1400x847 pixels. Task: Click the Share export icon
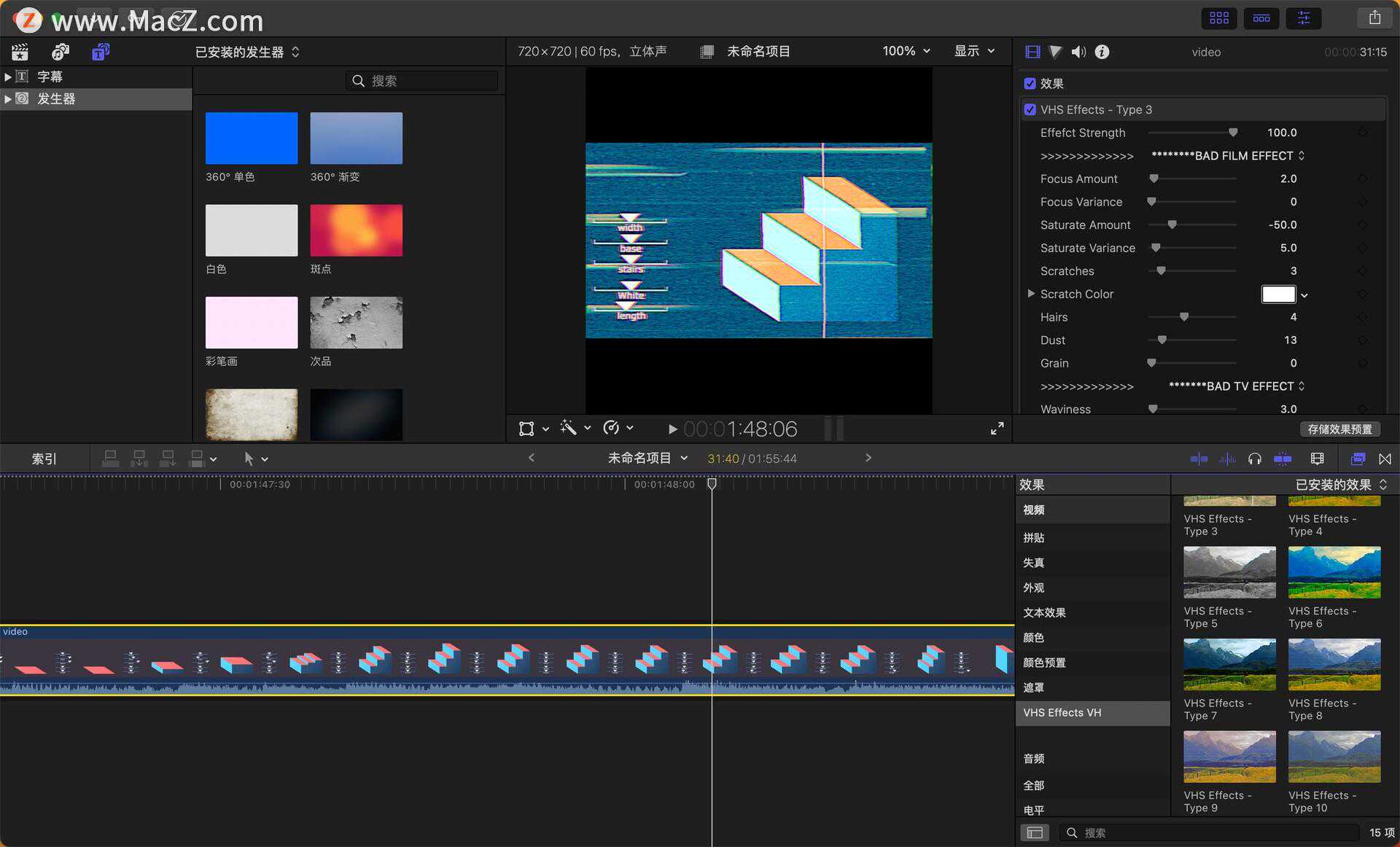tap(1374, 17)
